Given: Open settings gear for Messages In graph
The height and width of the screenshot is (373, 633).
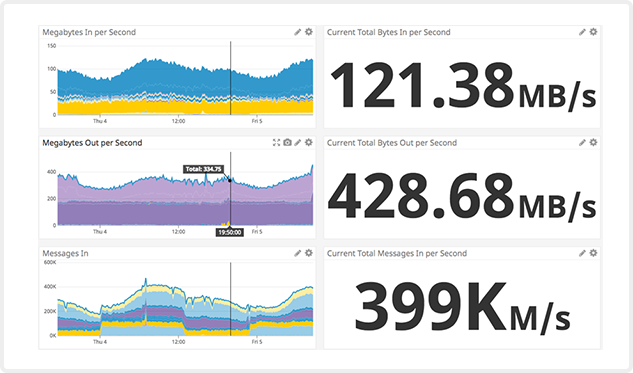Looking at the screenshot, I should tap(309, 253).
